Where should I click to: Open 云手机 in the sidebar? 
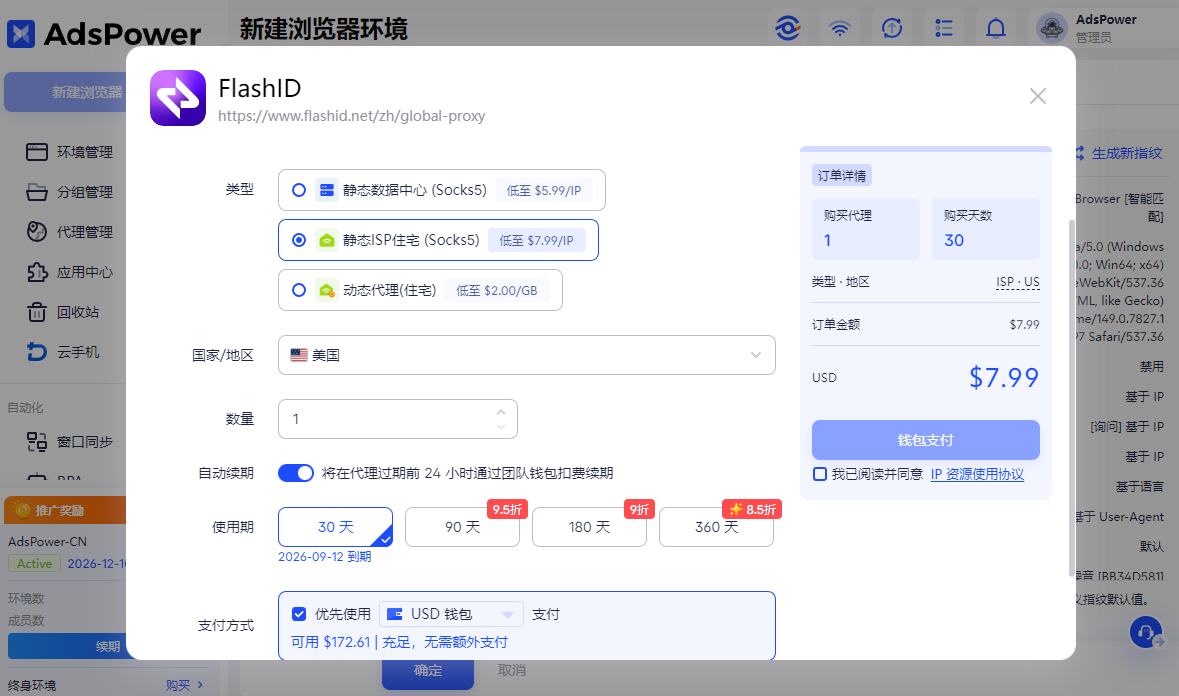pyautogui.click(x=78, y=352)
